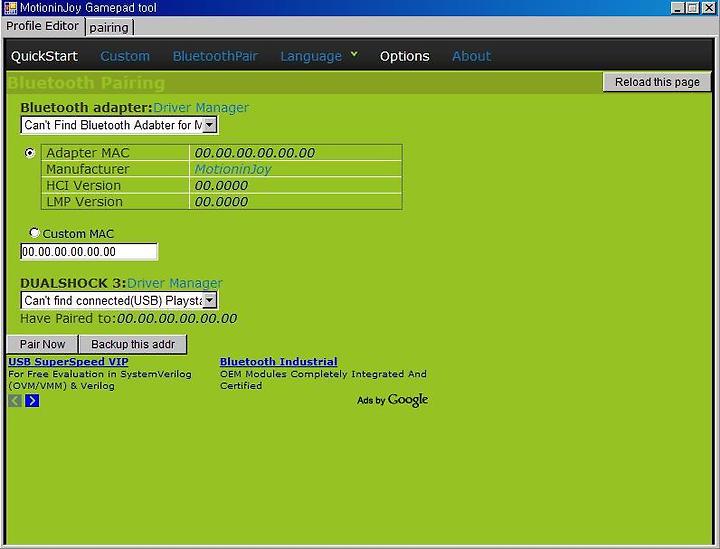The height and width of the screenshot is (549, 720).
Task: Open Driver Manager link beside Bluetooth adapter
Action: click(201, 107)
